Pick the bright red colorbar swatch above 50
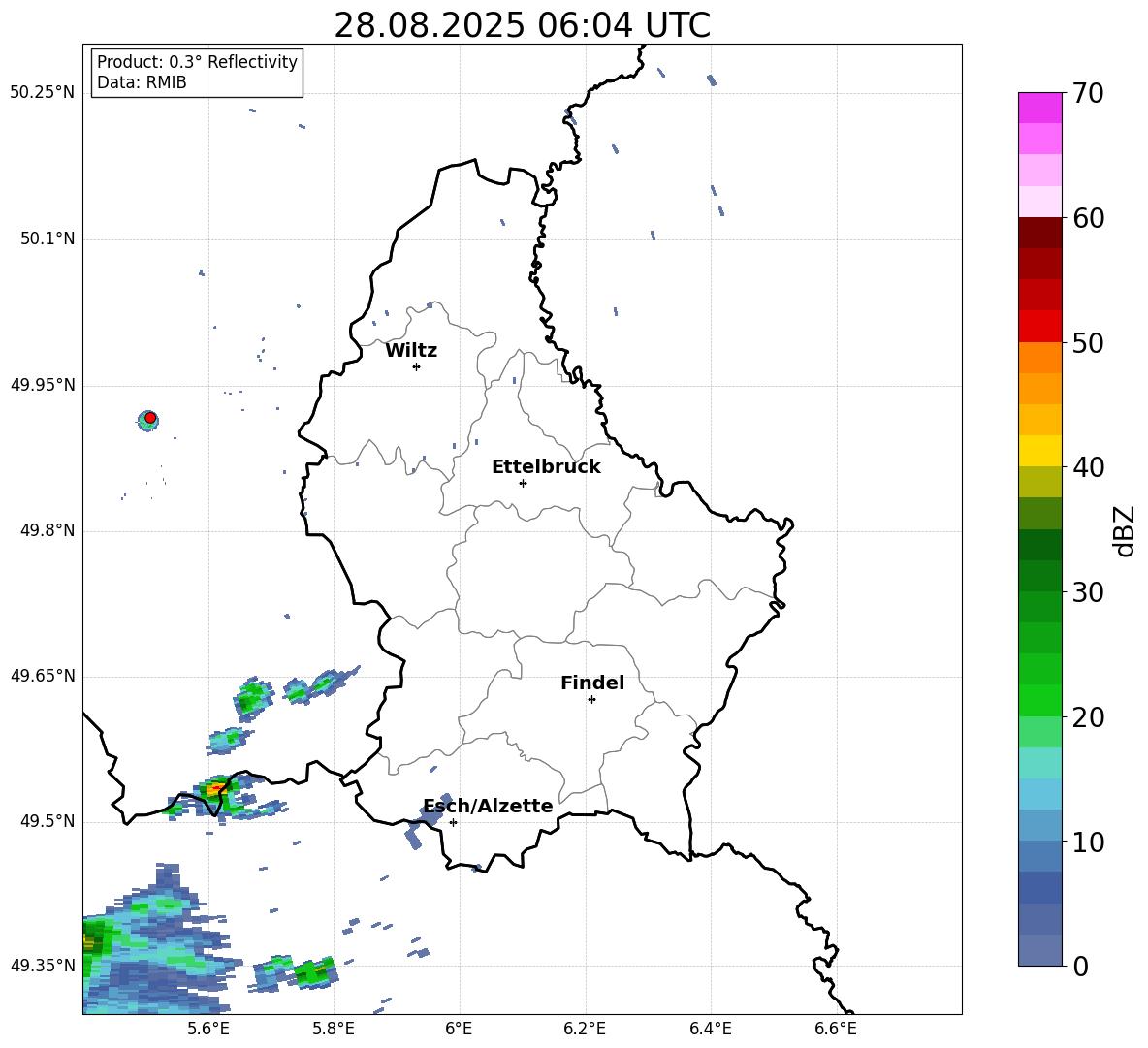This screenshot has height=1048, width=1148. click(1040, 327)
